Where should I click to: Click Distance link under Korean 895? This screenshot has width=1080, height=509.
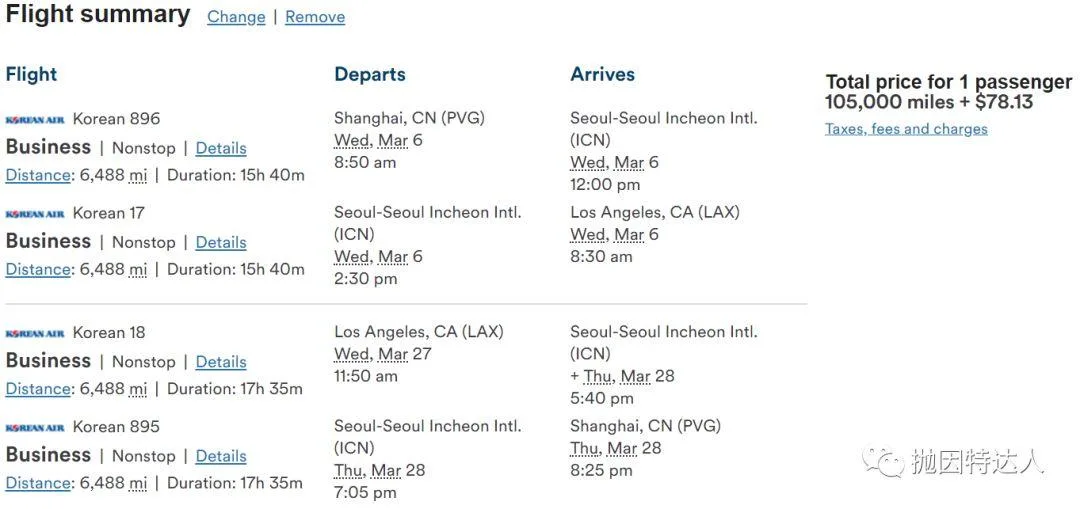click(38, 483)
